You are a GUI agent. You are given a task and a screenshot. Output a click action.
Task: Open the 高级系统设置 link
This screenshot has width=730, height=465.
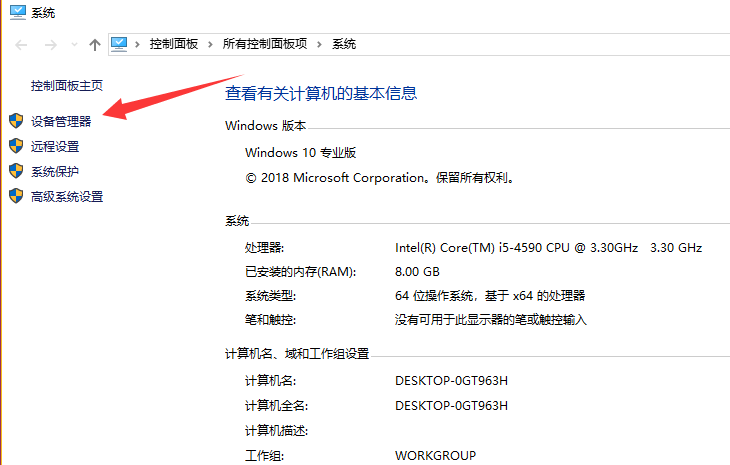click(67, 197)
